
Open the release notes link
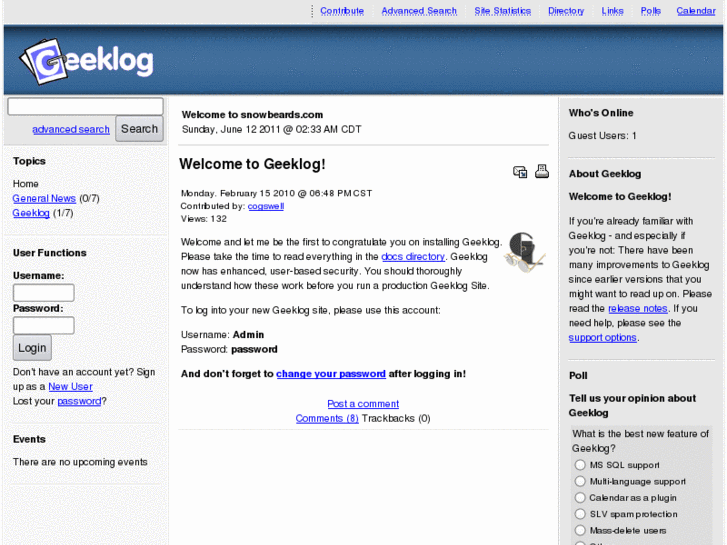click(638, 308)
